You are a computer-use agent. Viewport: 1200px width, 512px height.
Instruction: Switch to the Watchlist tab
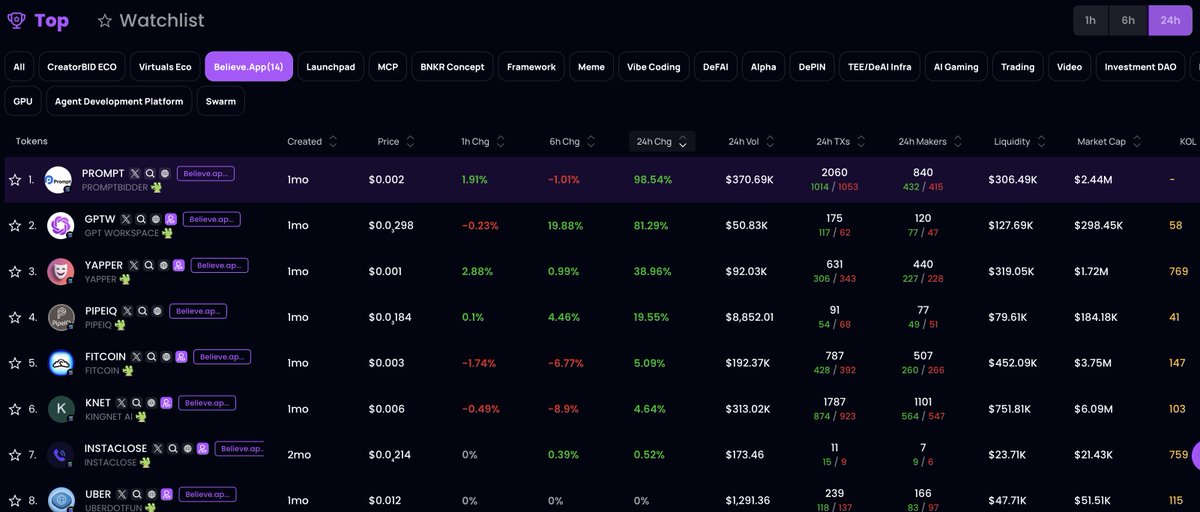(x=151, y=20)
